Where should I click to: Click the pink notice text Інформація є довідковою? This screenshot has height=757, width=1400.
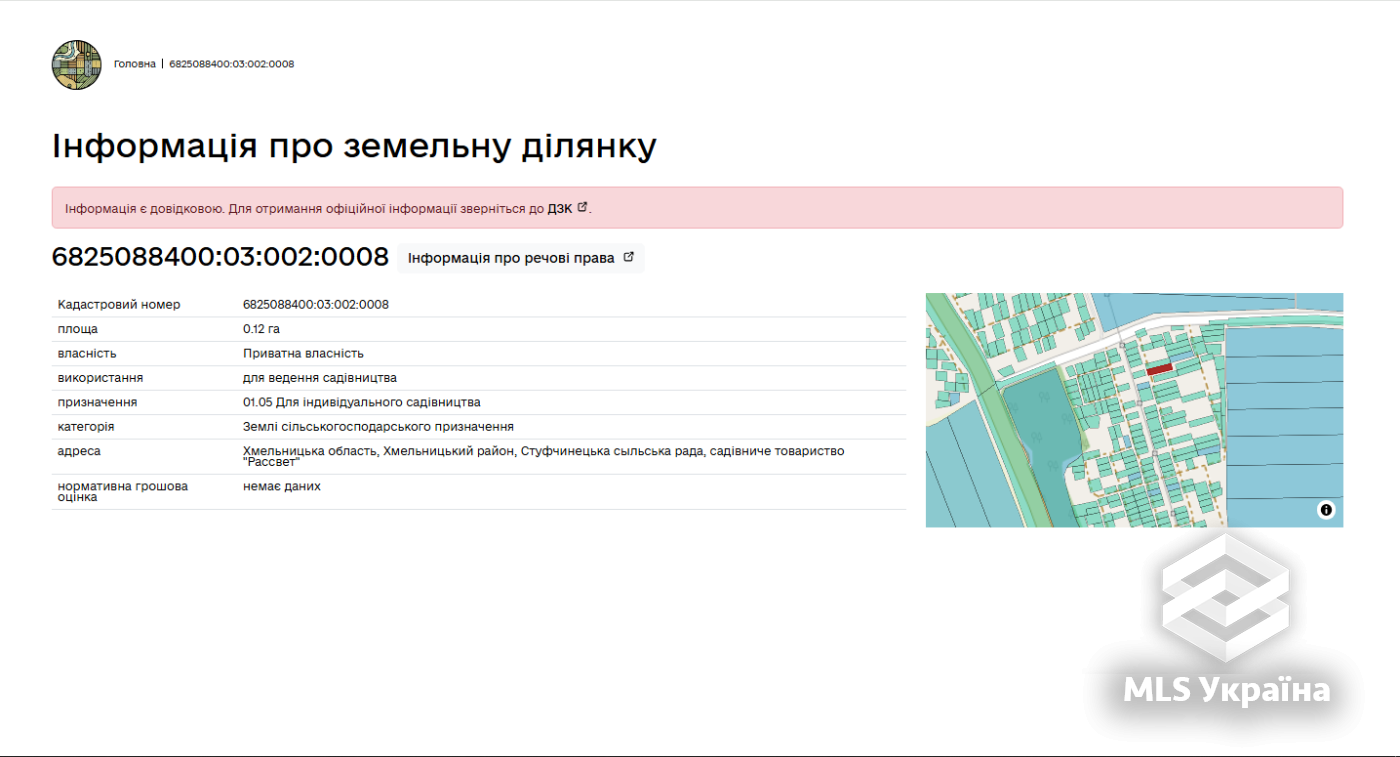[145, 209]
